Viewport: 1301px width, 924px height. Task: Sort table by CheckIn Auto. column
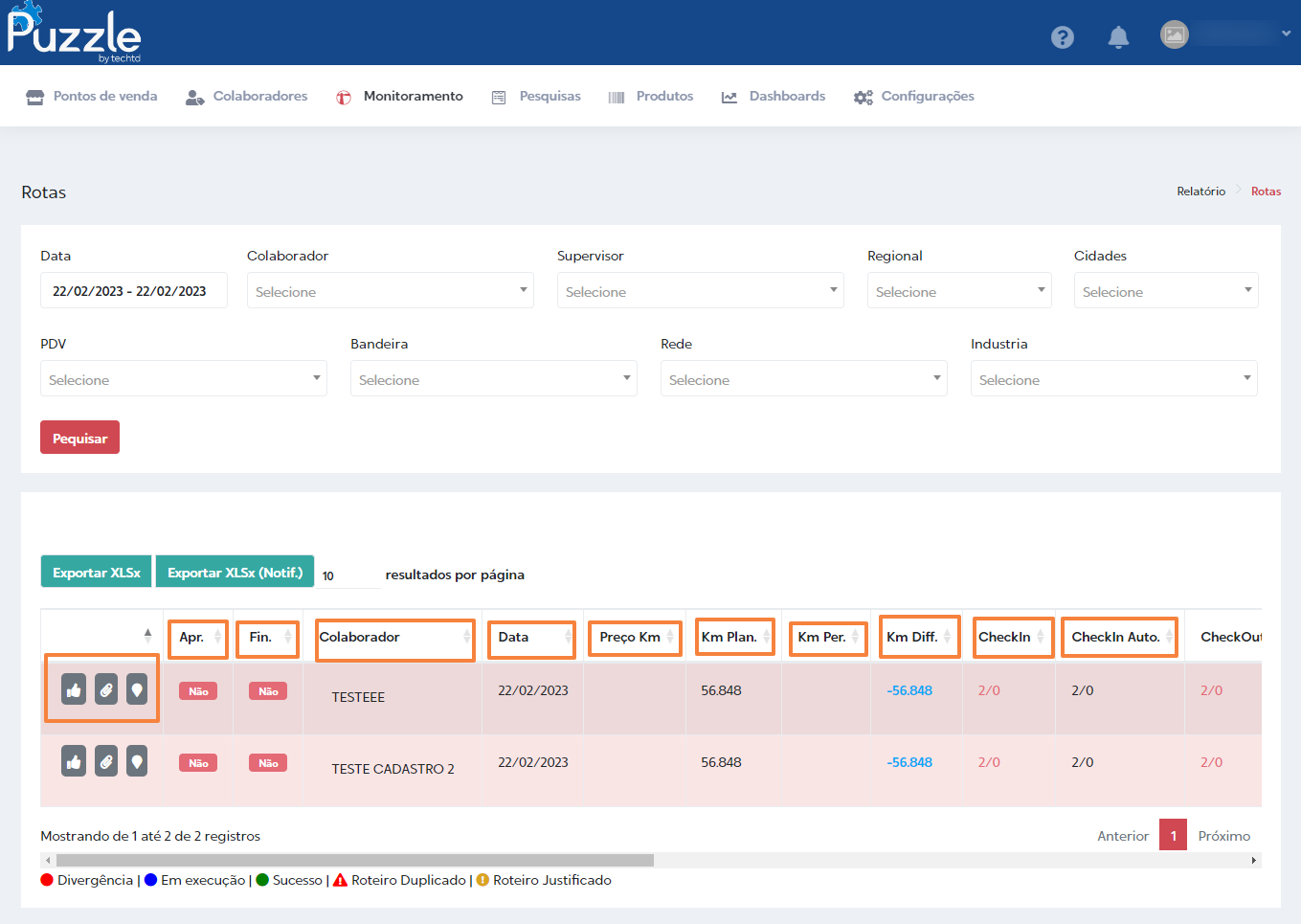point(1118,637)
